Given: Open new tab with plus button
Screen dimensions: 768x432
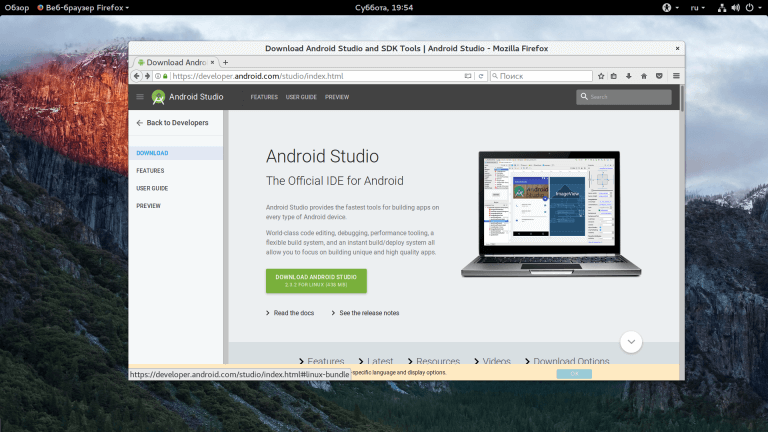Looking at the screenshot, I should coord(225,62).
